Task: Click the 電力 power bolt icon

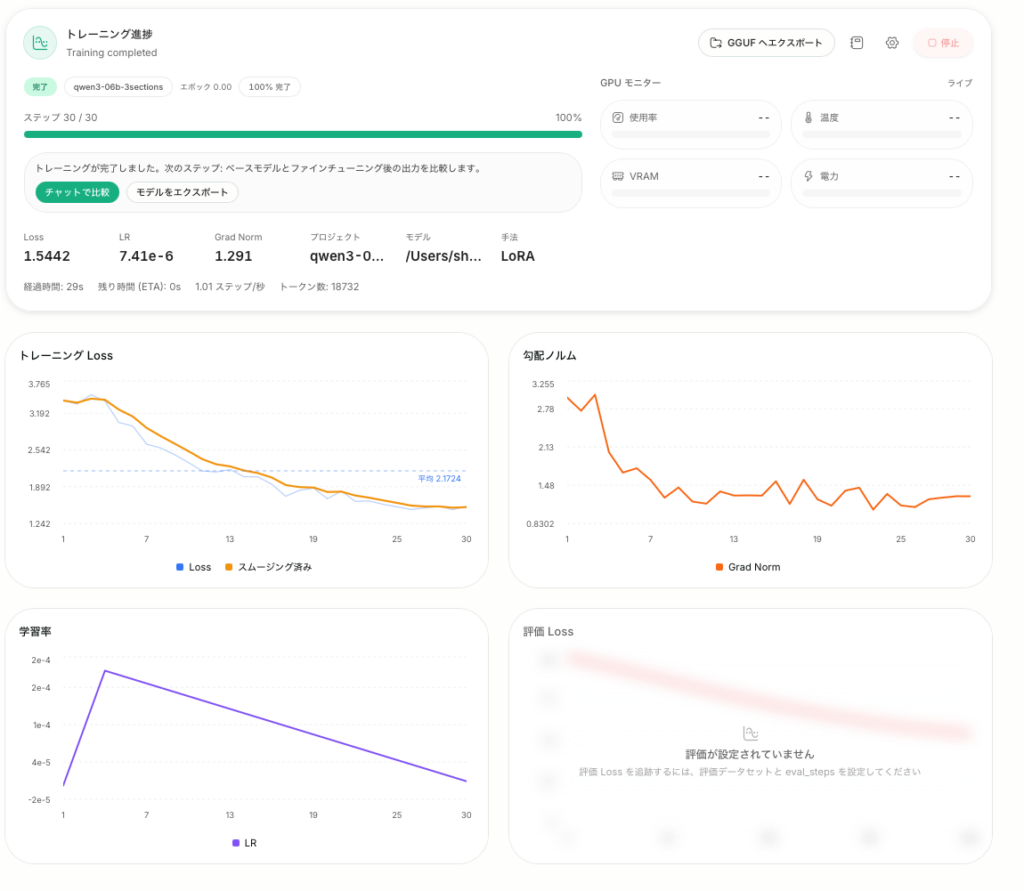Action: pyautogui.click(x=808, y=176)
